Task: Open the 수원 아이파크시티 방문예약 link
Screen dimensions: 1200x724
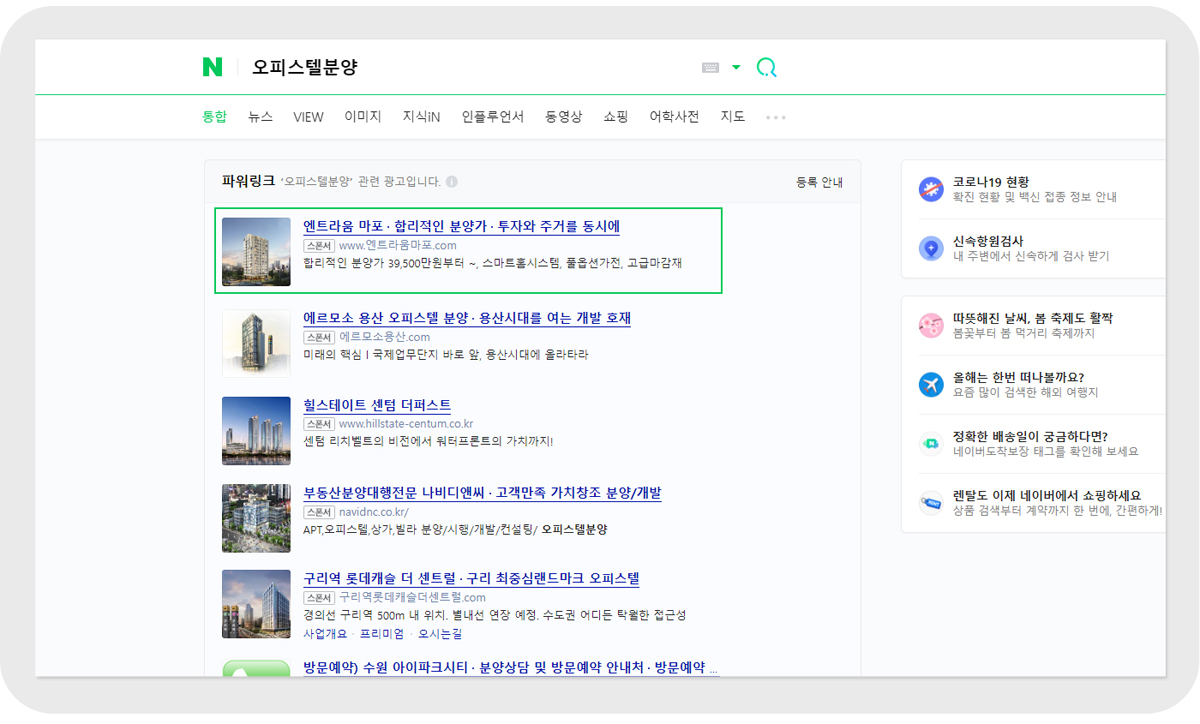Action: (511, 667)
